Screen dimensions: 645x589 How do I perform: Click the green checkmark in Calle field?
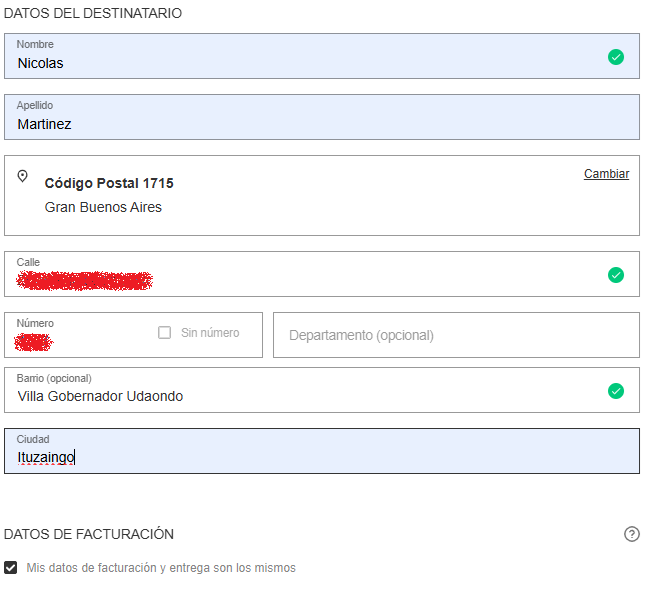point(616,275)
